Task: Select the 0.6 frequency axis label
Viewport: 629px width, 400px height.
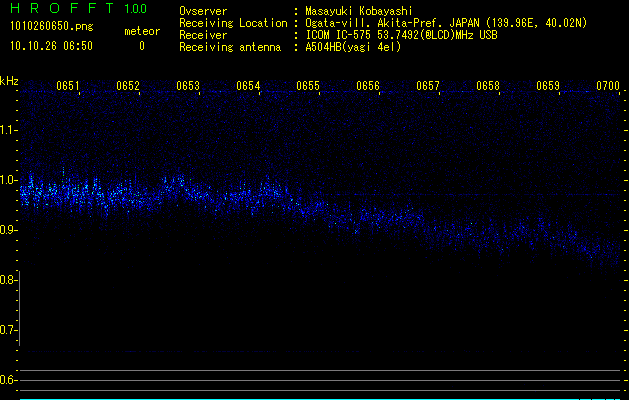Action: coord(9,379)
